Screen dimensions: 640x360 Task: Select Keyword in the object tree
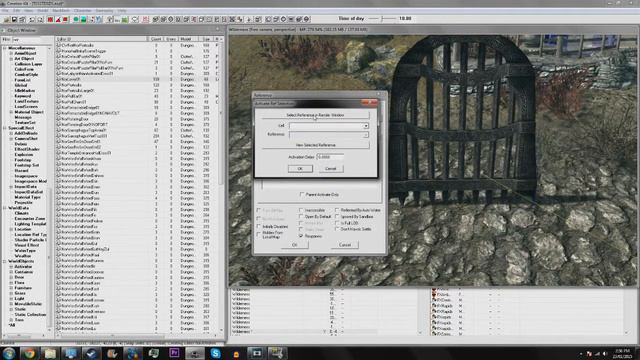click(23, 96)
